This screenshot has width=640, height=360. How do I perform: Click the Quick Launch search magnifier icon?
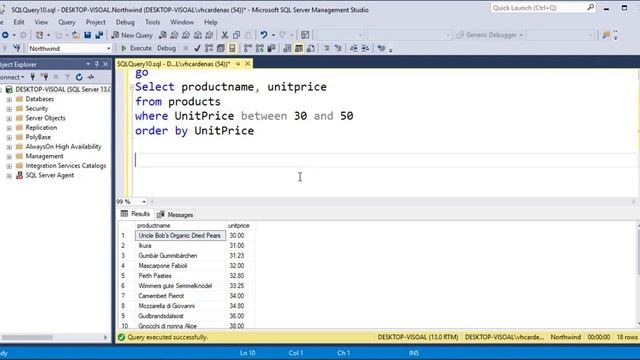590,8
